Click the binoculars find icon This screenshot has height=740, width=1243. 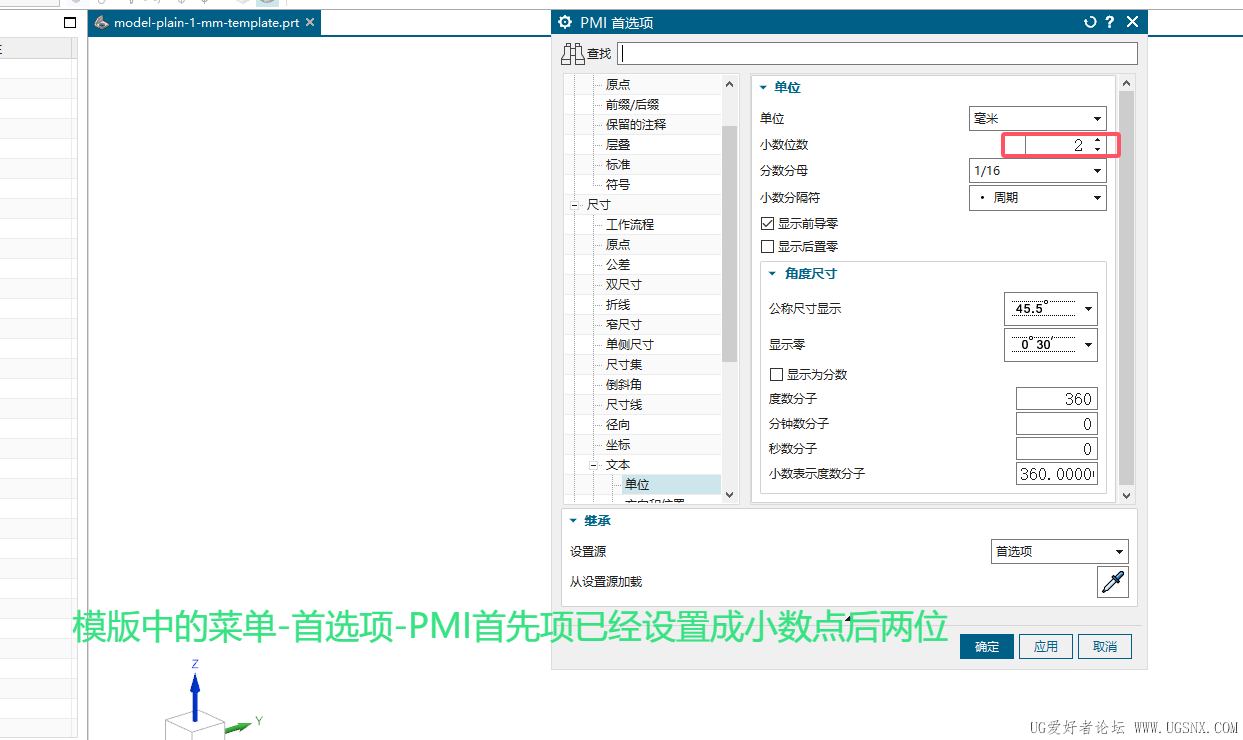572,54
